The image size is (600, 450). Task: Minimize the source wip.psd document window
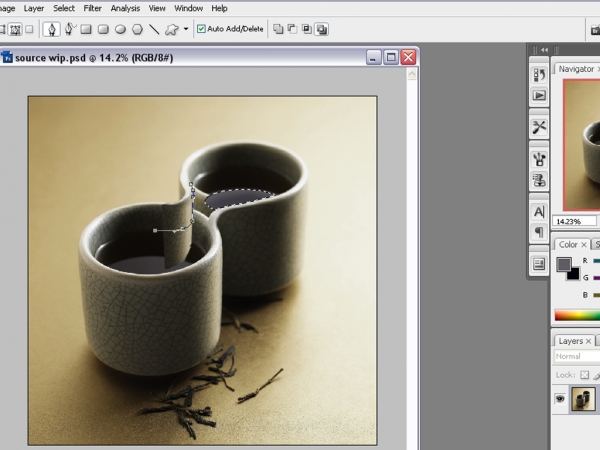click(x=373, y=58)
